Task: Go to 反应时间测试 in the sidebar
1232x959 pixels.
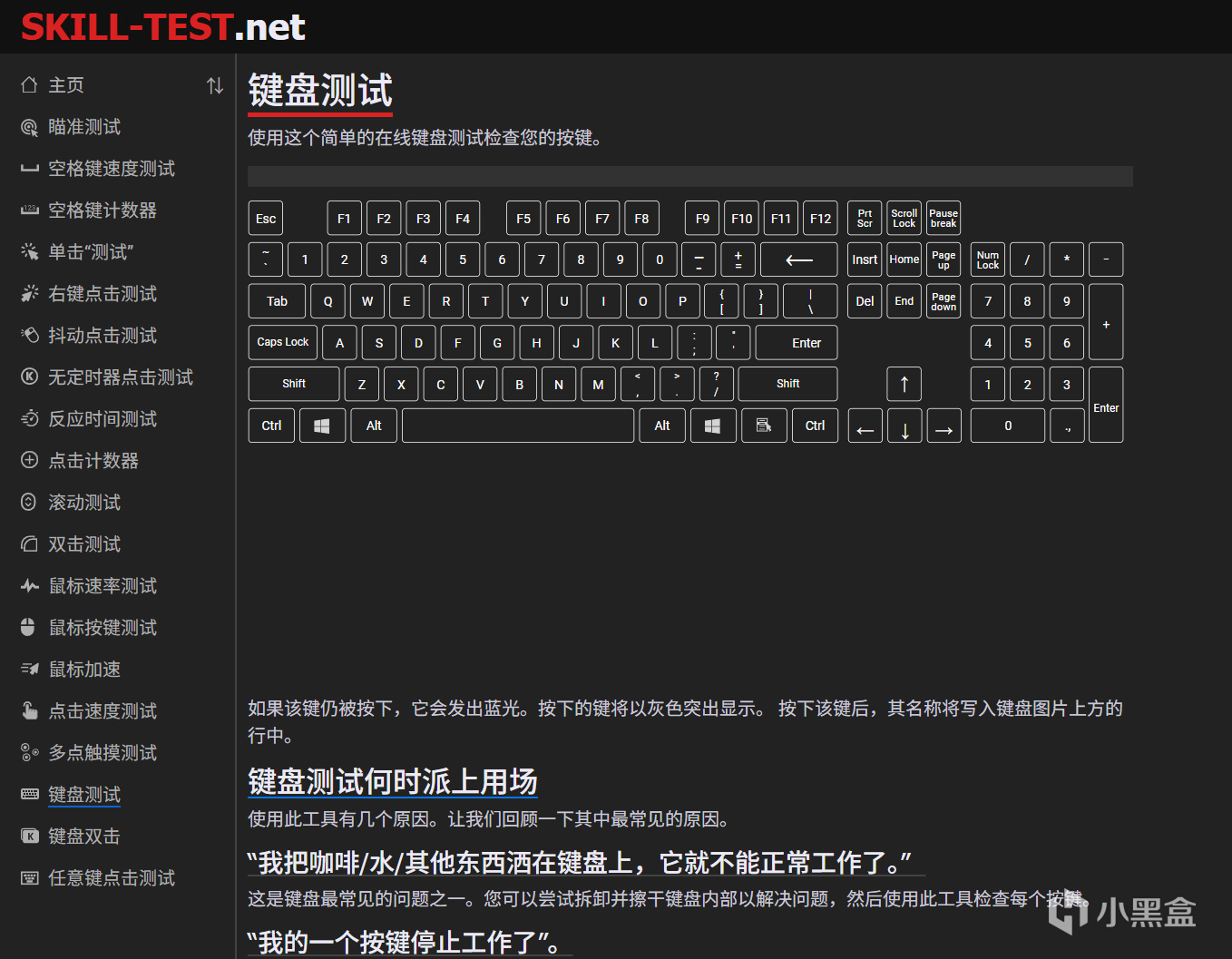Action: (x=103, y=419)
